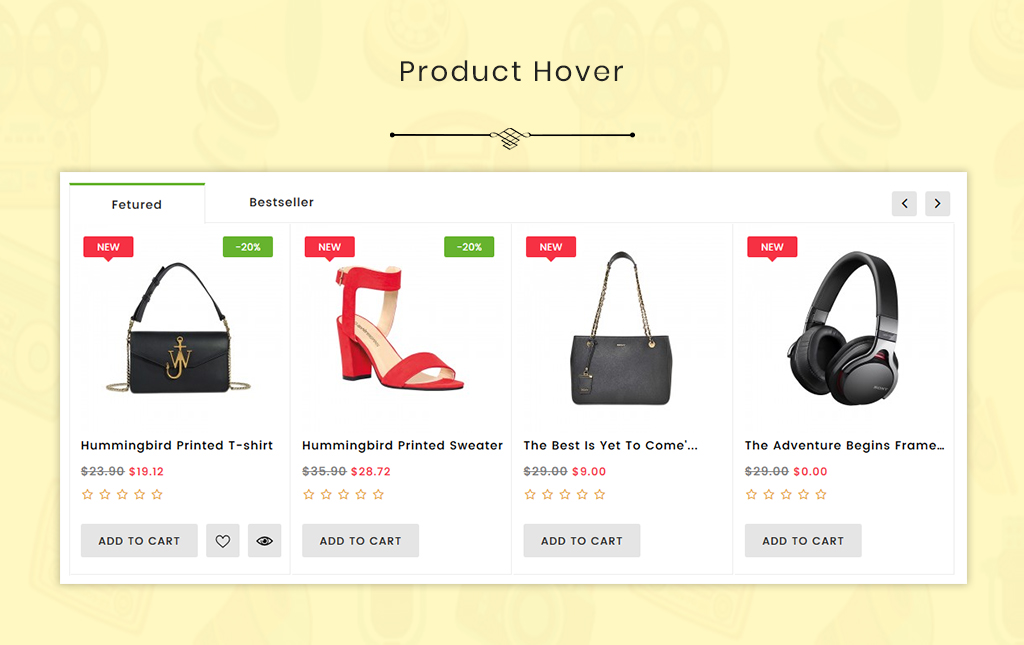Click the -20% badge on the red sandal

(469, 247)
